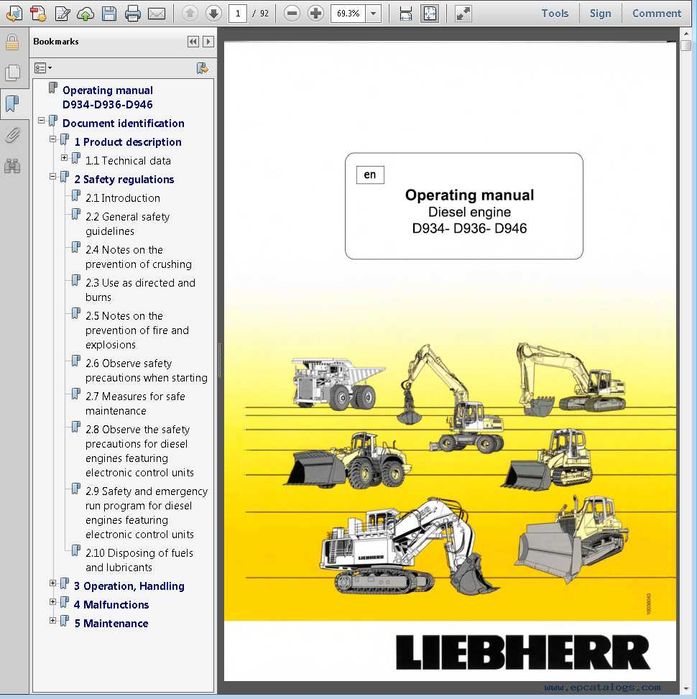The height and width of the screenshot is (699, 697).
Task: Open 2.8 Observe the safety precautions bookmark
Action: coord(140,451)
